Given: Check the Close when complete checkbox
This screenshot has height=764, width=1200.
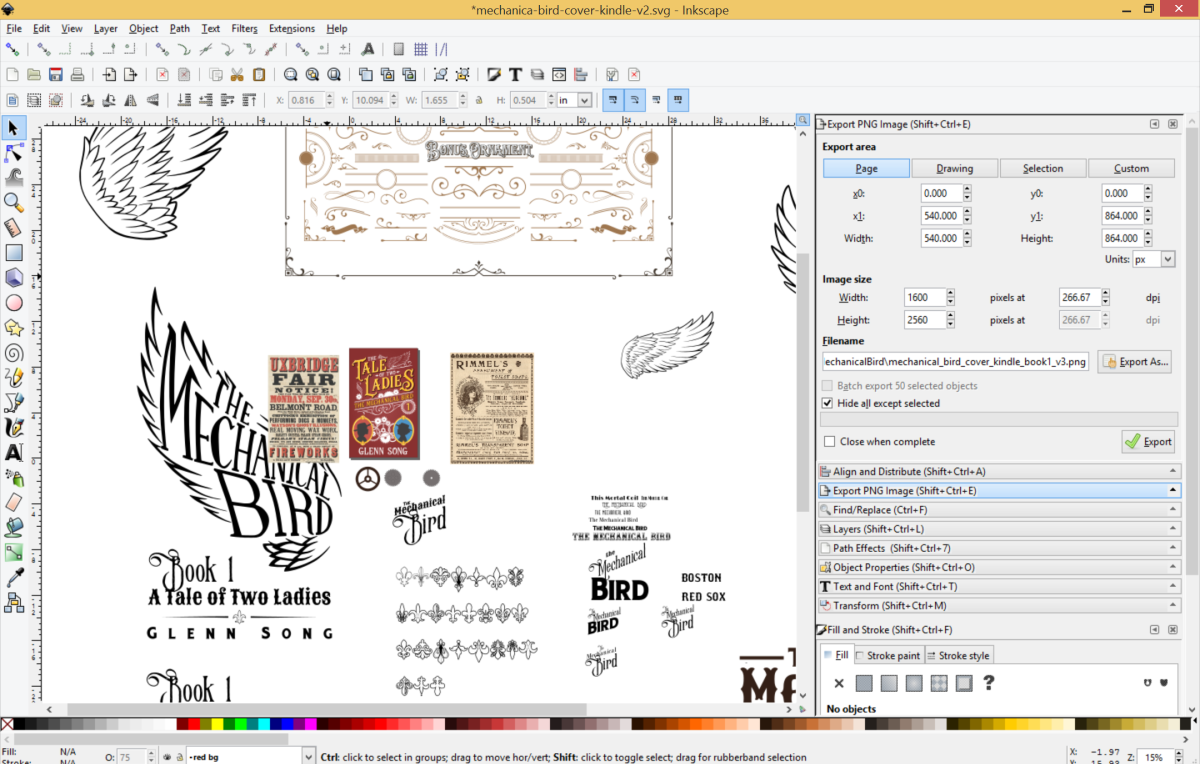Looking at the screenshot, I should point(828,441).
